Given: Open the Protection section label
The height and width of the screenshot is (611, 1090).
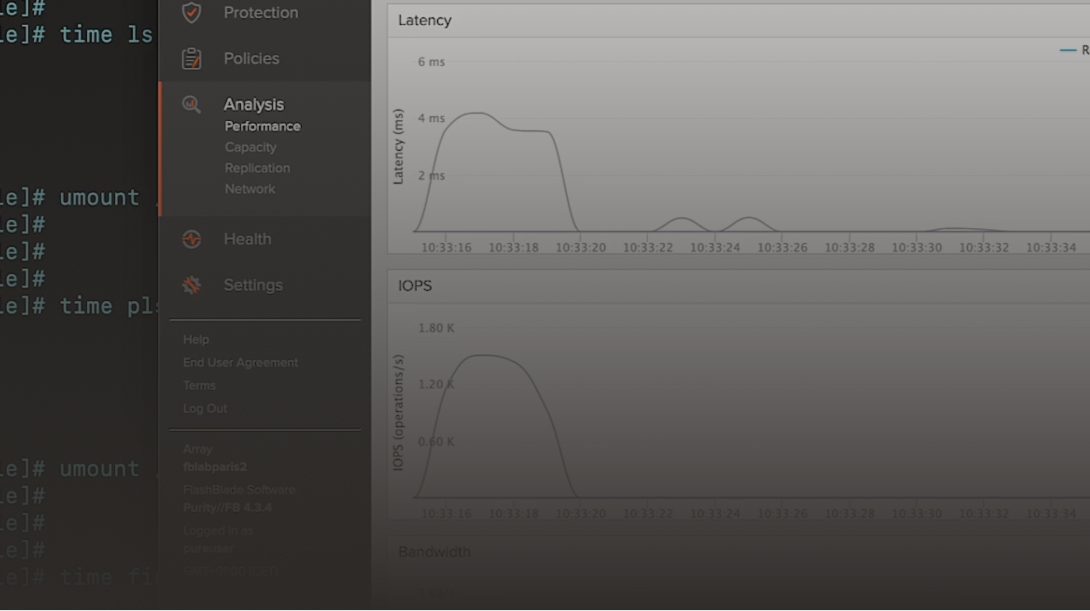Looking at the screenshot, I should (260, 13).
